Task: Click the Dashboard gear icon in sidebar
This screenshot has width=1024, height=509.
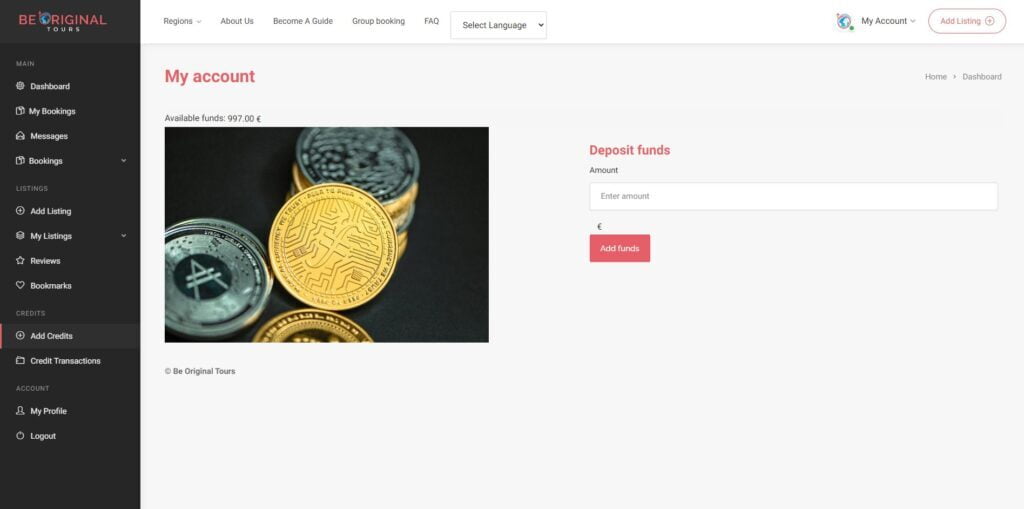Action: tap(20, 86)
